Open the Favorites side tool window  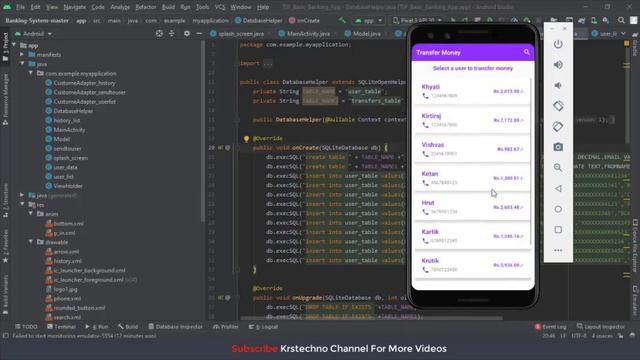coord(5,245)
